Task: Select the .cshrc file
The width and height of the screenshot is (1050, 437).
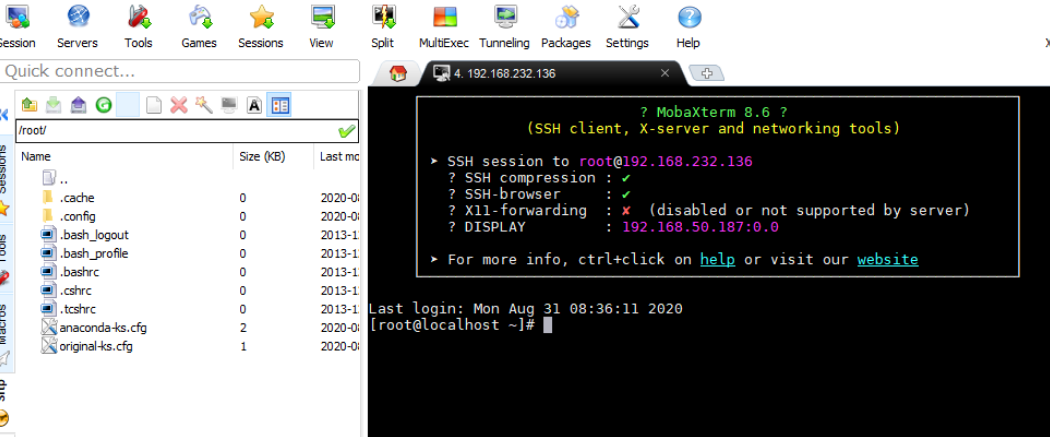Action: point(66,290)
